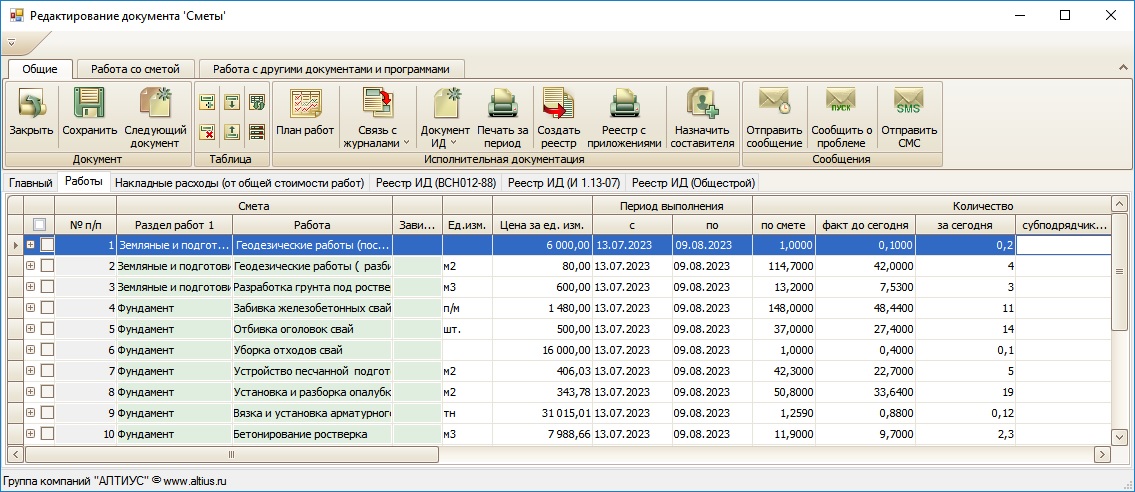Click the Работа column header
The height and width of the screenshot is (492, 1135).
point(312,224)
